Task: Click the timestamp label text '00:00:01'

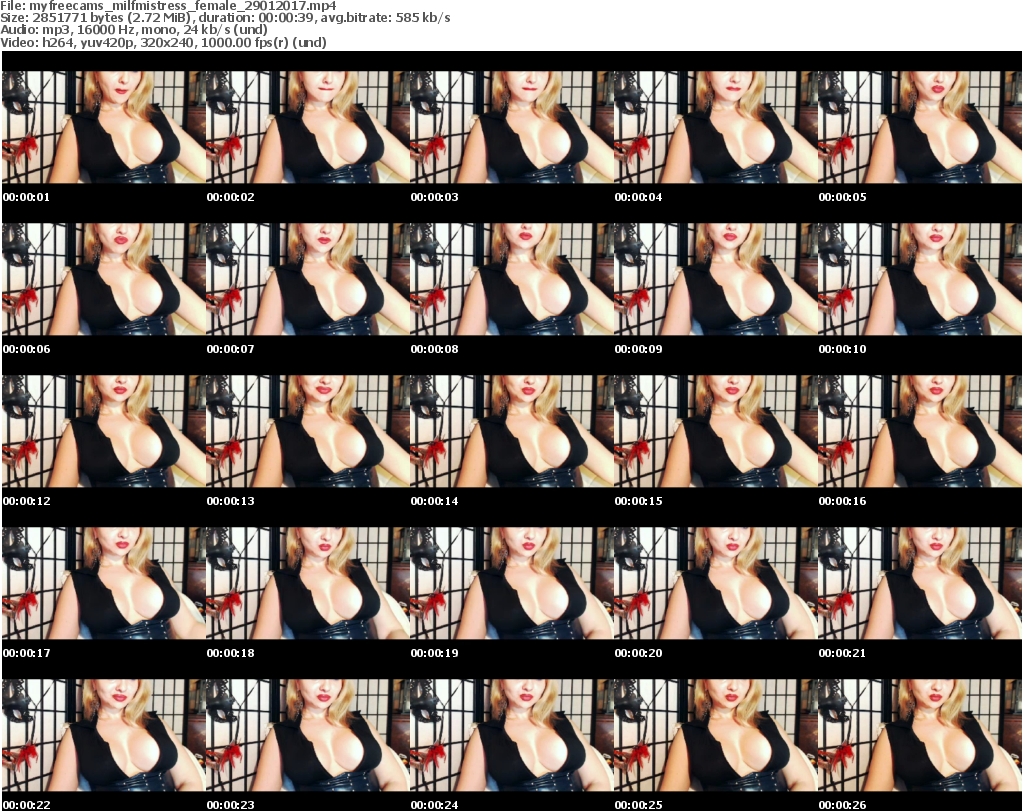Action: 26,197
